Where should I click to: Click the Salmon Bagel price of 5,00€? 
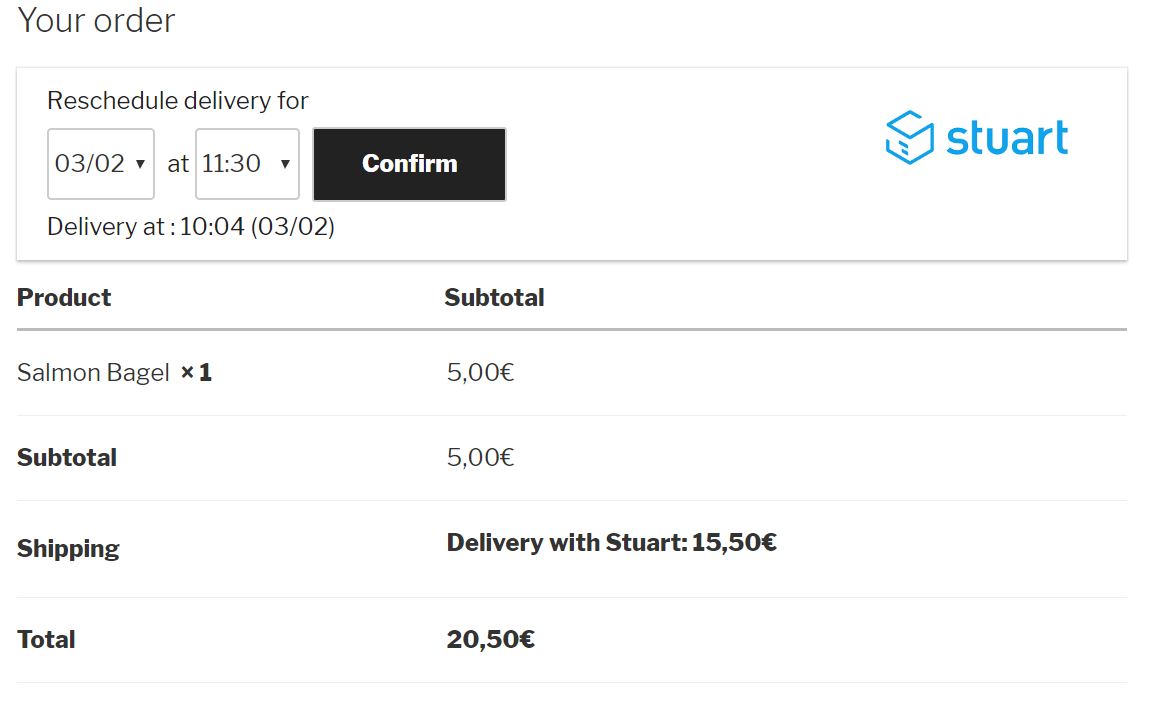coord(478,372)
